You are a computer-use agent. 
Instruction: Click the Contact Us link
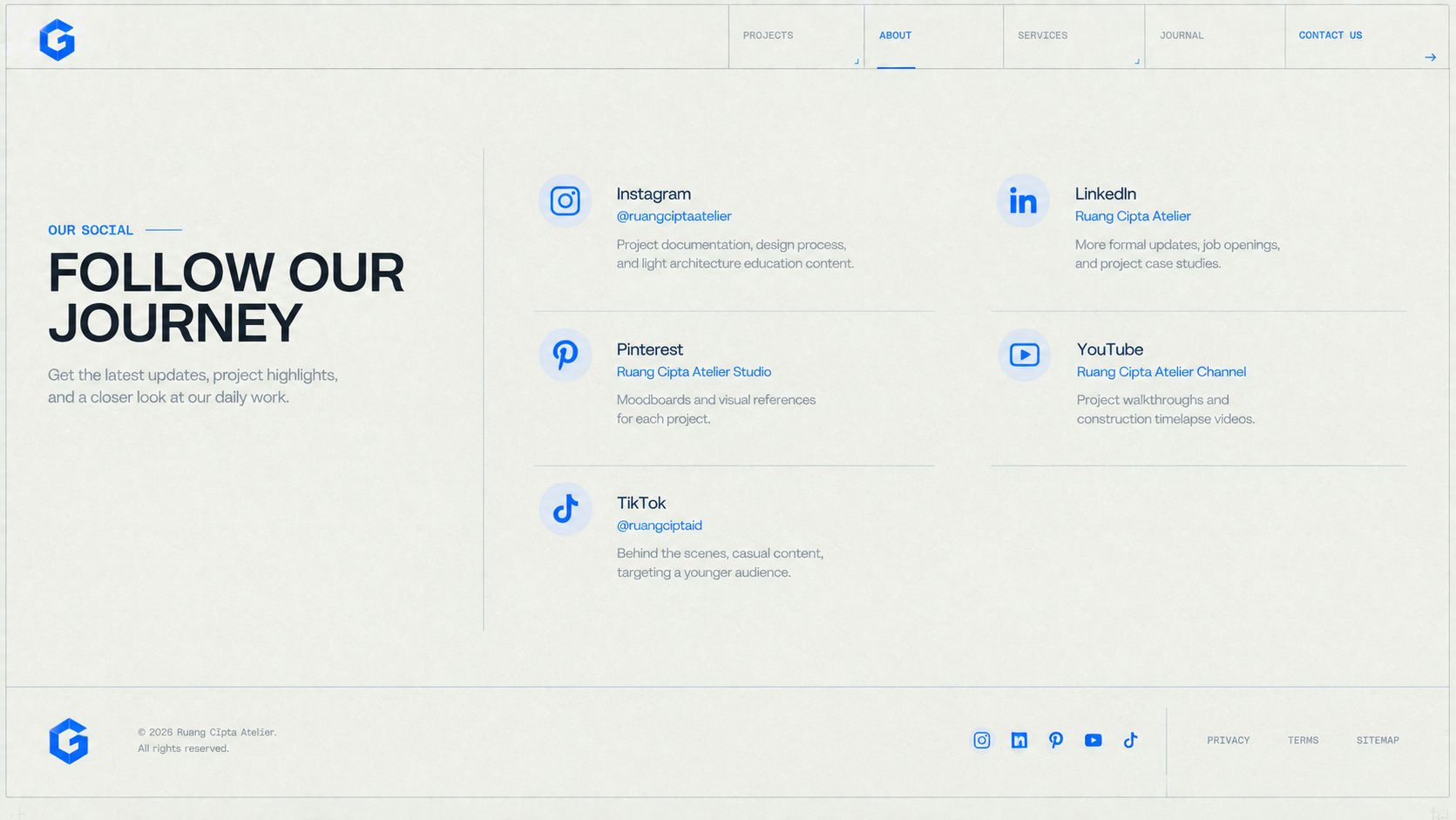click(x=1330, y=36)
